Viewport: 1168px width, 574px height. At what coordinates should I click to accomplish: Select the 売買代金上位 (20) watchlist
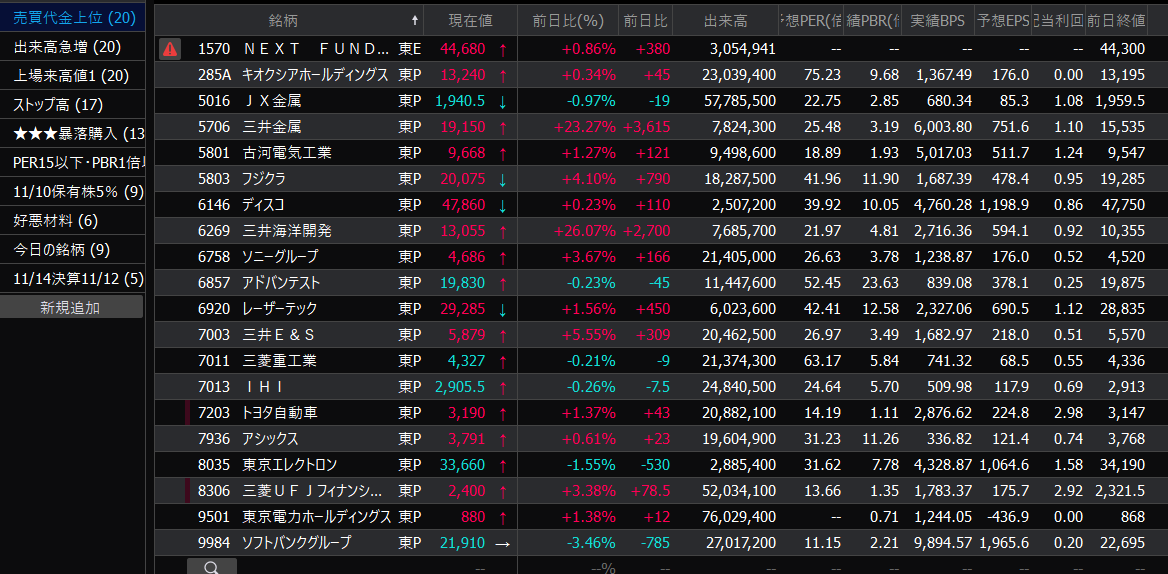(73, 17)
